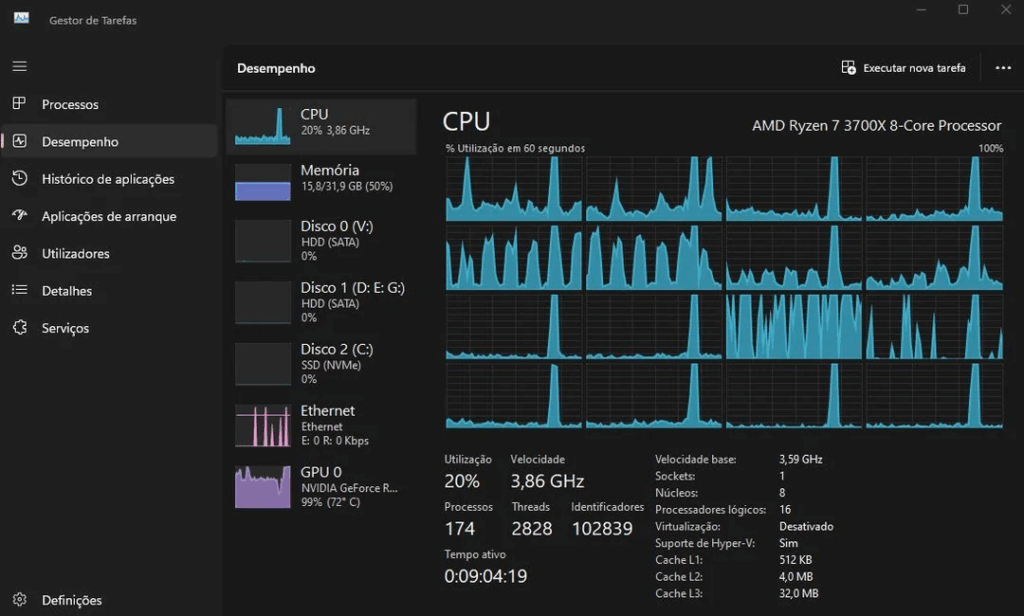Click the Definições gear icon
Viewport: 1024px width, 616px height.
[20, 599]
